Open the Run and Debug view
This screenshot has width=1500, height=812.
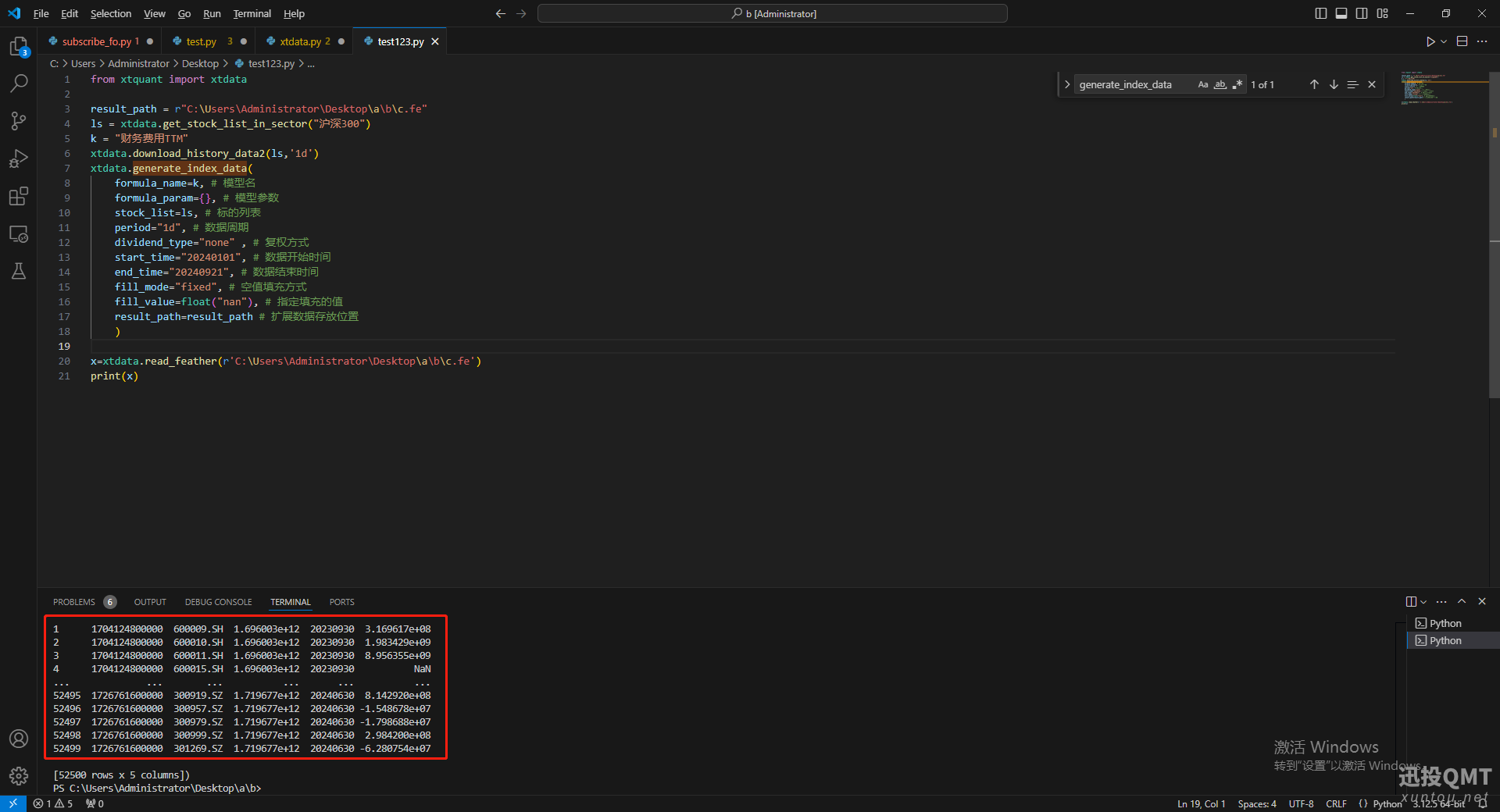coord(19,158)
